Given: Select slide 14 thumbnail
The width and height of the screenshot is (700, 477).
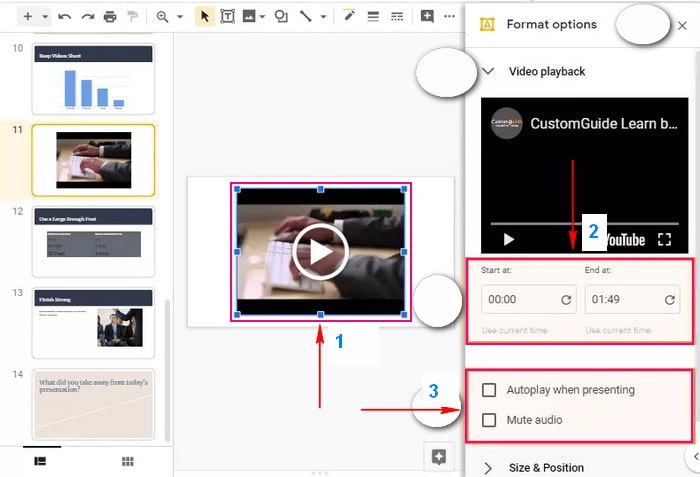Looking at the screenshot, I should [93, 404].
